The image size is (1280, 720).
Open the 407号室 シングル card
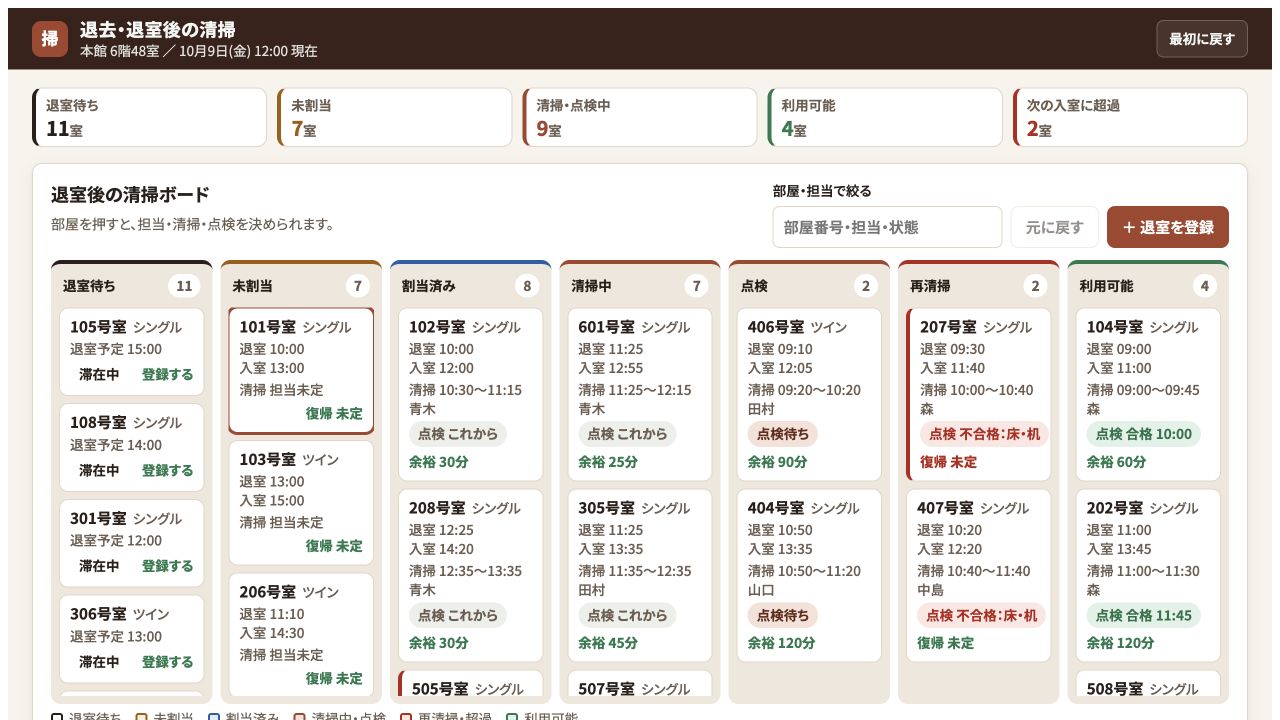[x=979, y=575]
